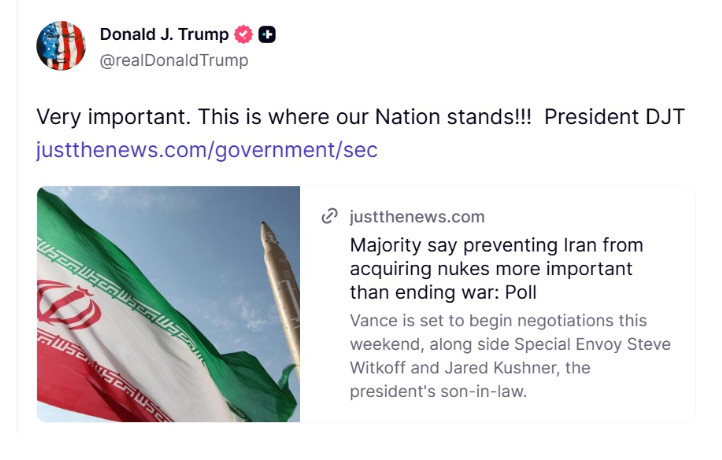Open headline "Majority say preventing Iran from"
The width and height of the screenshot is (722, 460).
496,245
